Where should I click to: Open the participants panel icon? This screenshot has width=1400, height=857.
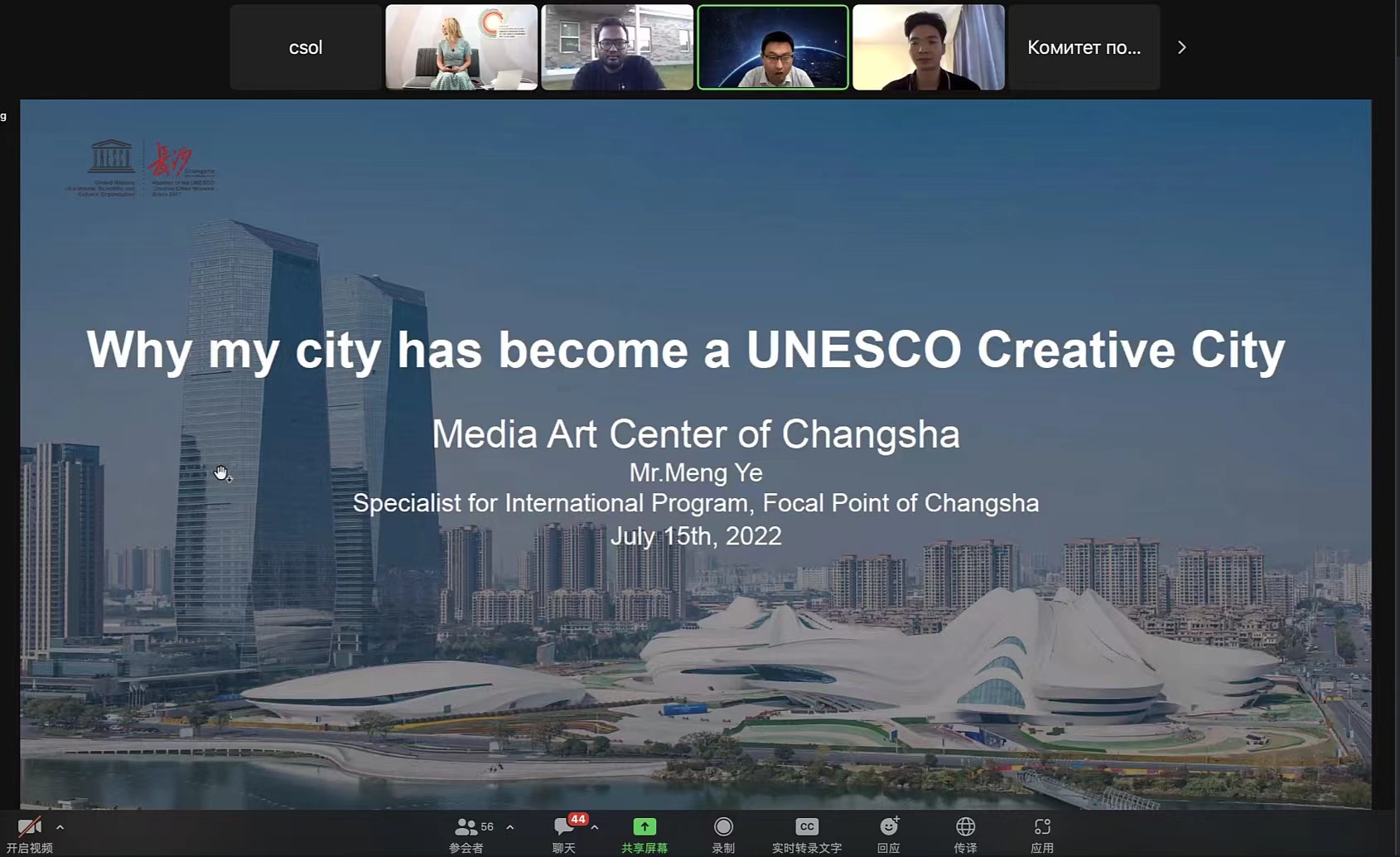tap(466, 827)
